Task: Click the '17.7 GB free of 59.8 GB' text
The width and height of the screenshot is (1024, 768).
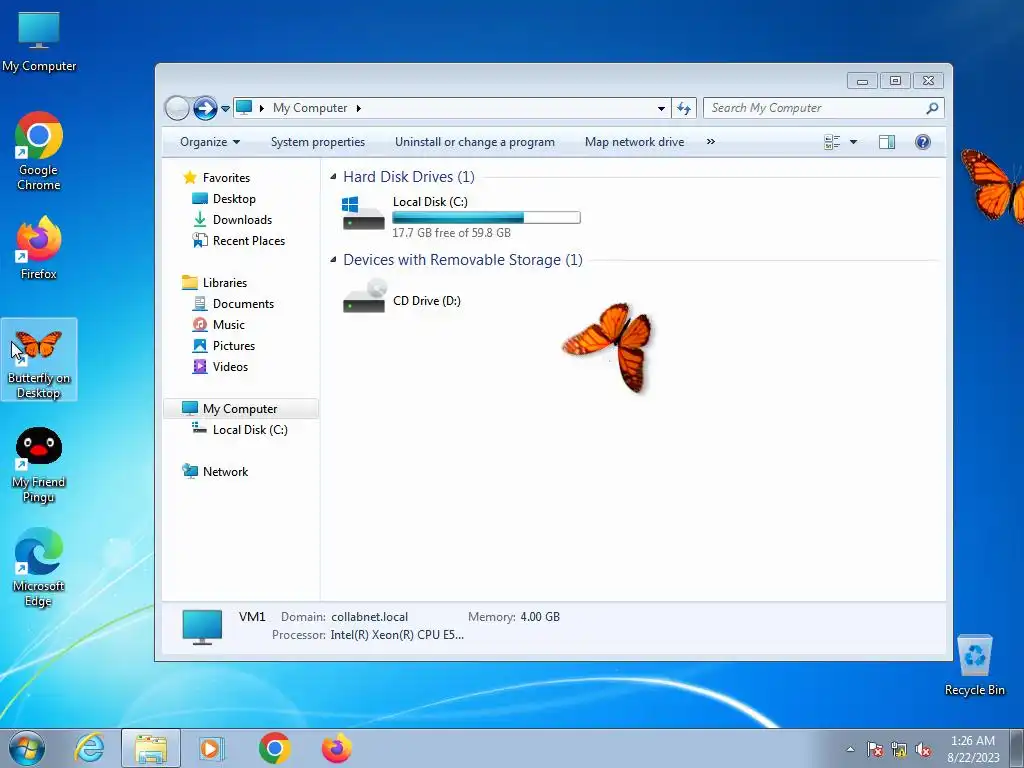Action: pos(451,232)
